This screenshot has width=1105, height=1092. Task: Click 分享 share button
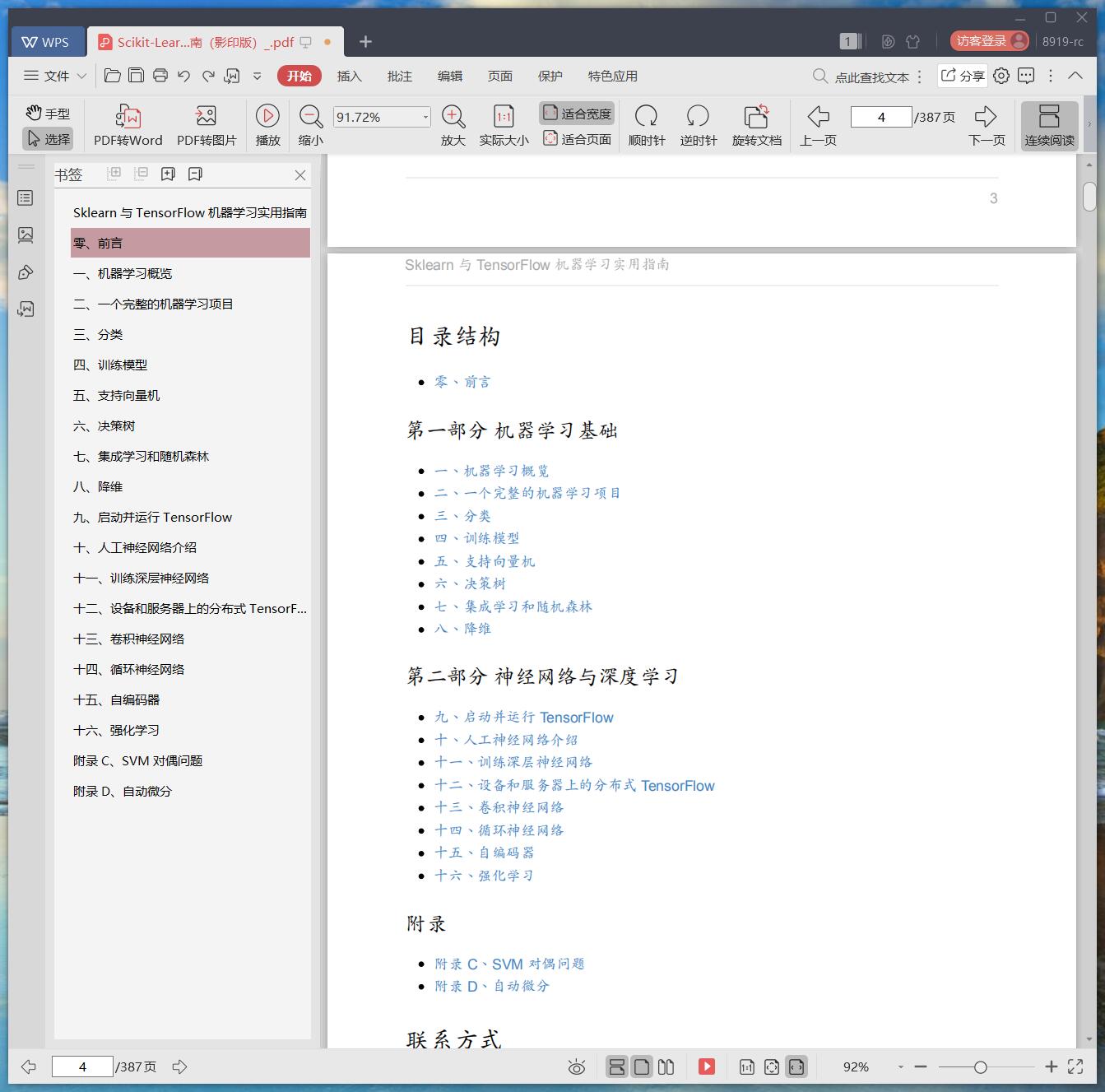pos(963,76)
